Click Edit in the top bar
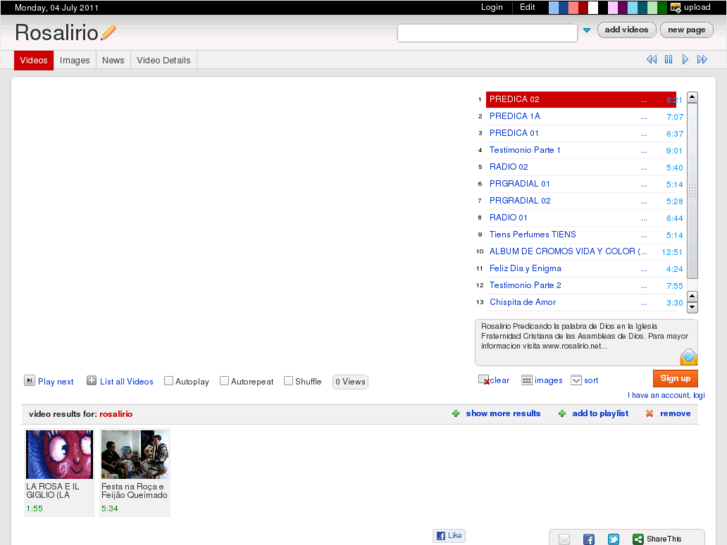727x545 pixels. pyautogui.click(x=527, y=7)
